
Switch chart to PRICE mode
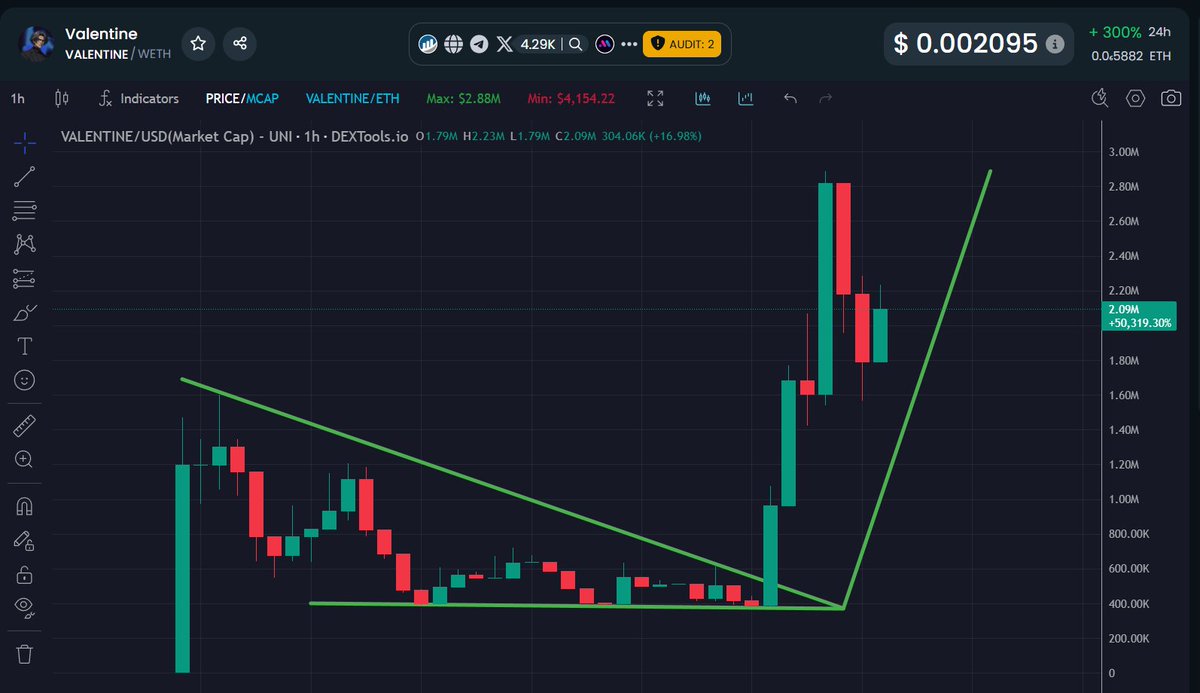(x=222, y=98)
